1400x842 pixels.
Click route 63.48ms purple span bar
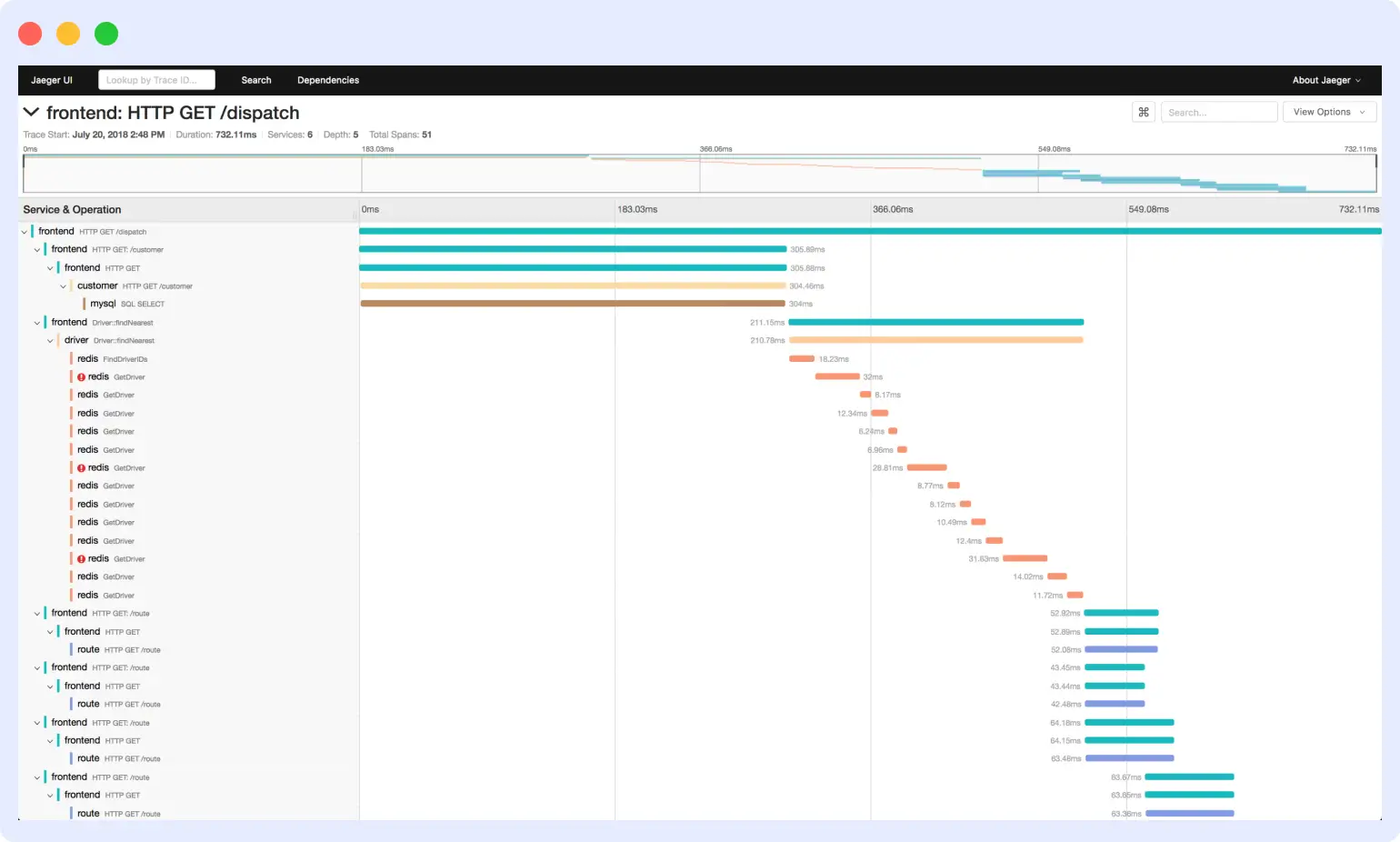click(x=1130, y=758)
